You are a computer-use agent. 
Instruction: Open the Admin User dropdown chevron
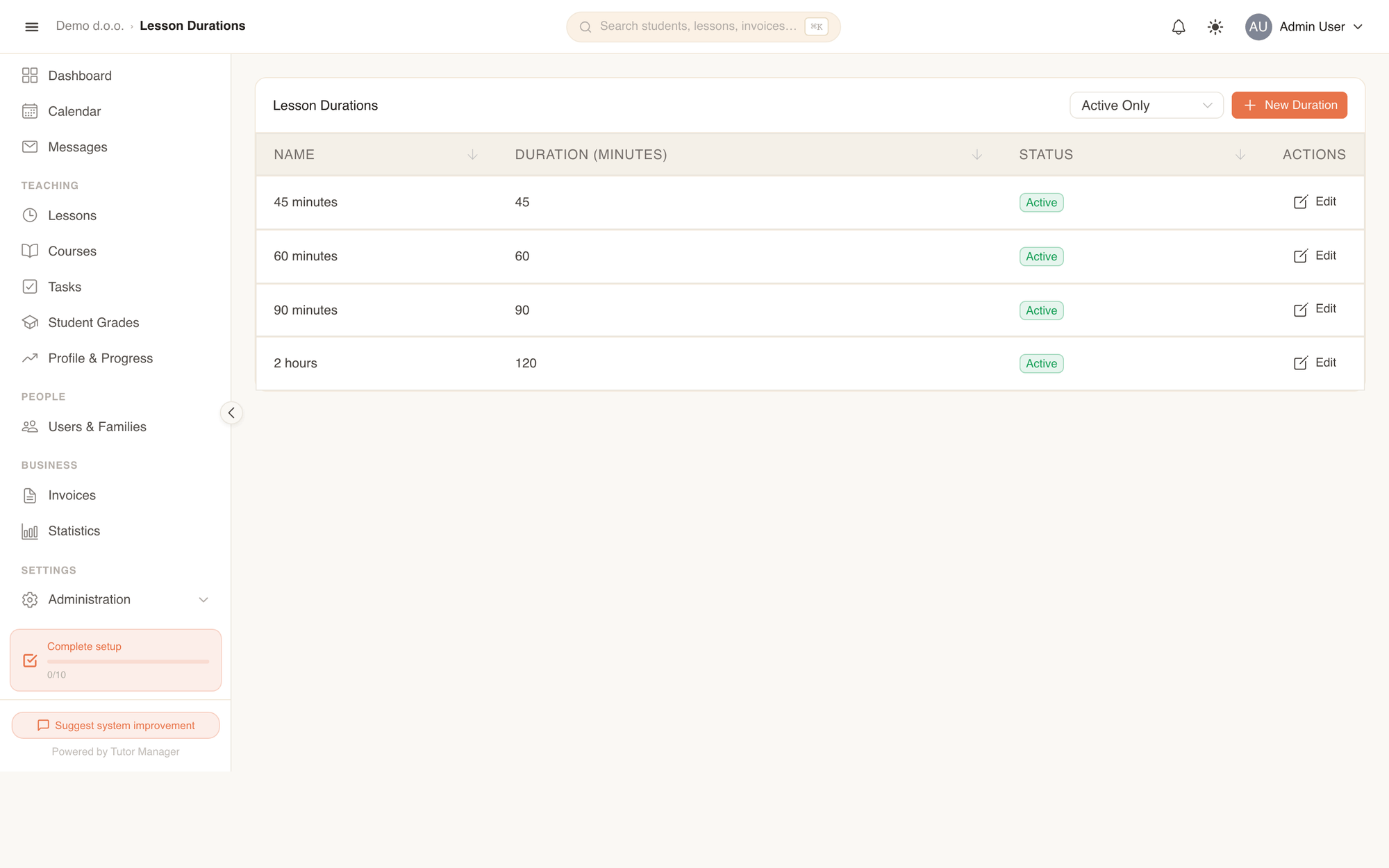(1358, 26)
